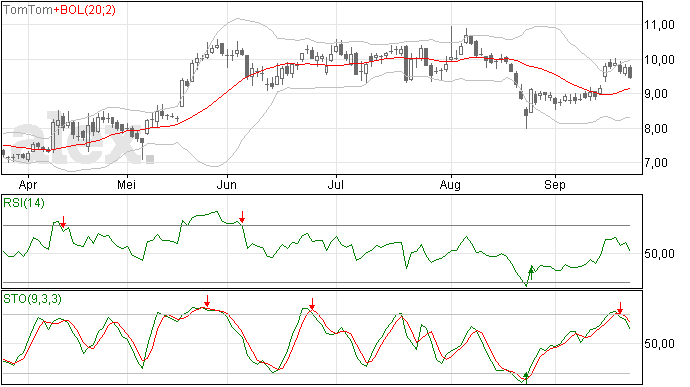Viewport: 690px width, 387px height.
Task: Select the +BOL(20;2) indicator label
Action: (x=84, y=10)
